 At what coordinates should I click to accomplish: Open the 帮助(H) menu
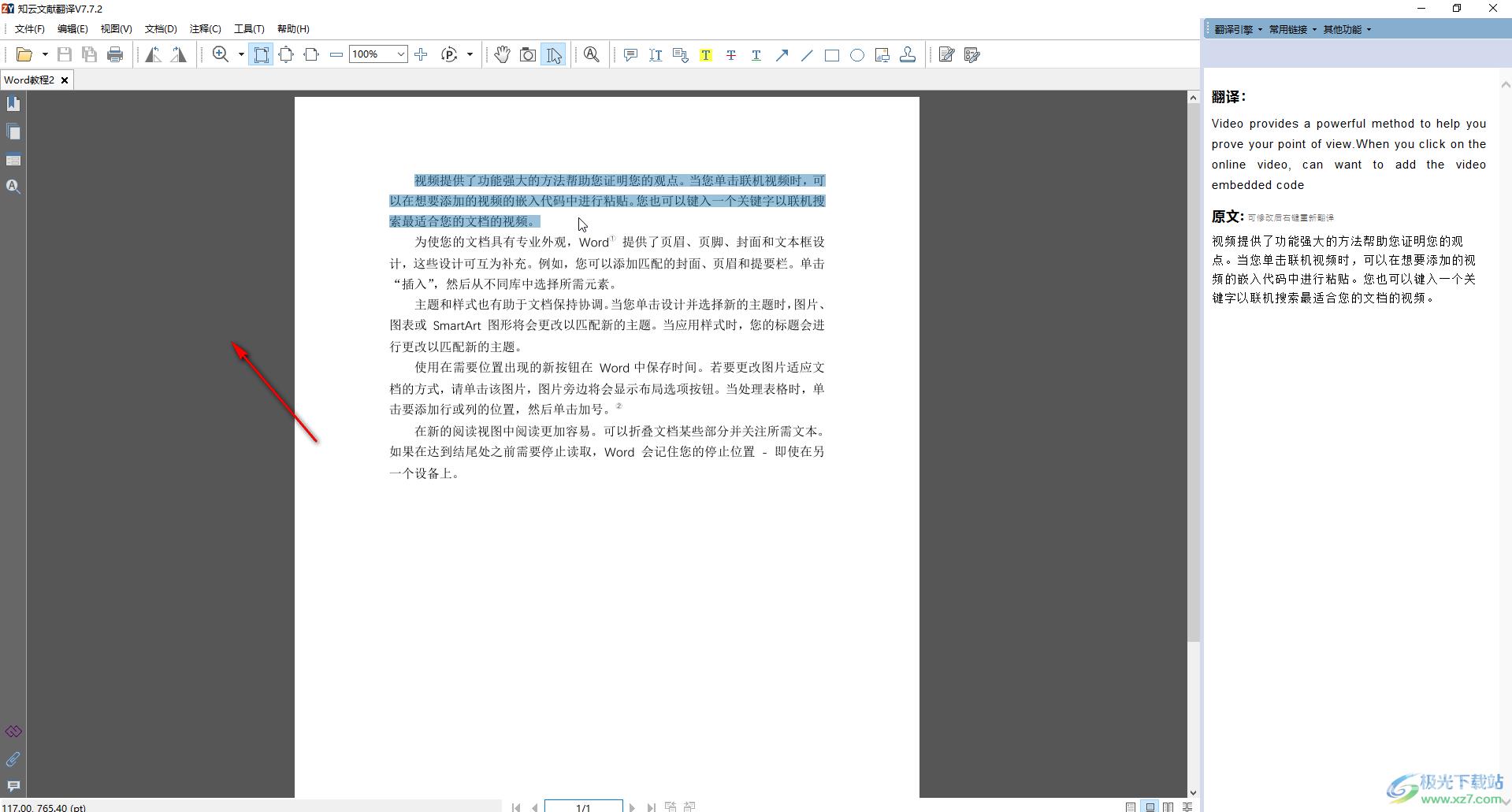pyautogui.click(x=293, y=28)
